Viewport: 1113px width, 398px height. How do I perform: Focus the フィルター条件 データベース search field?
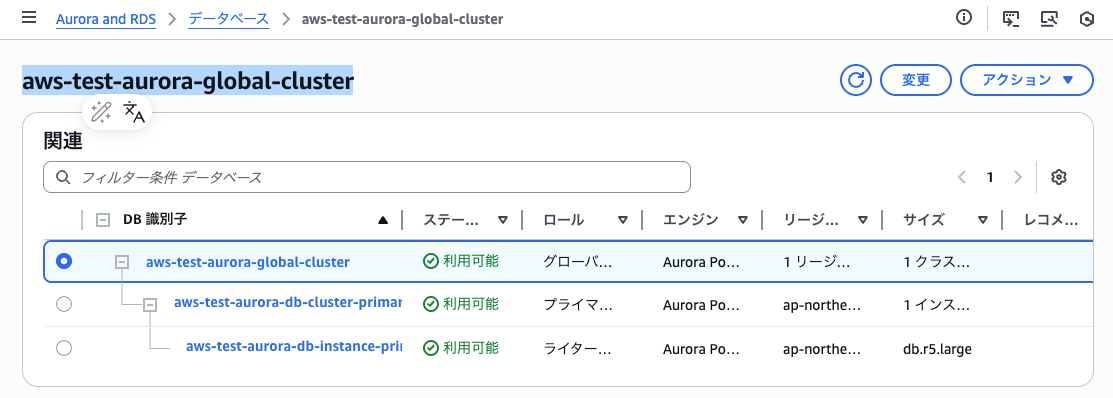[367, 177]
